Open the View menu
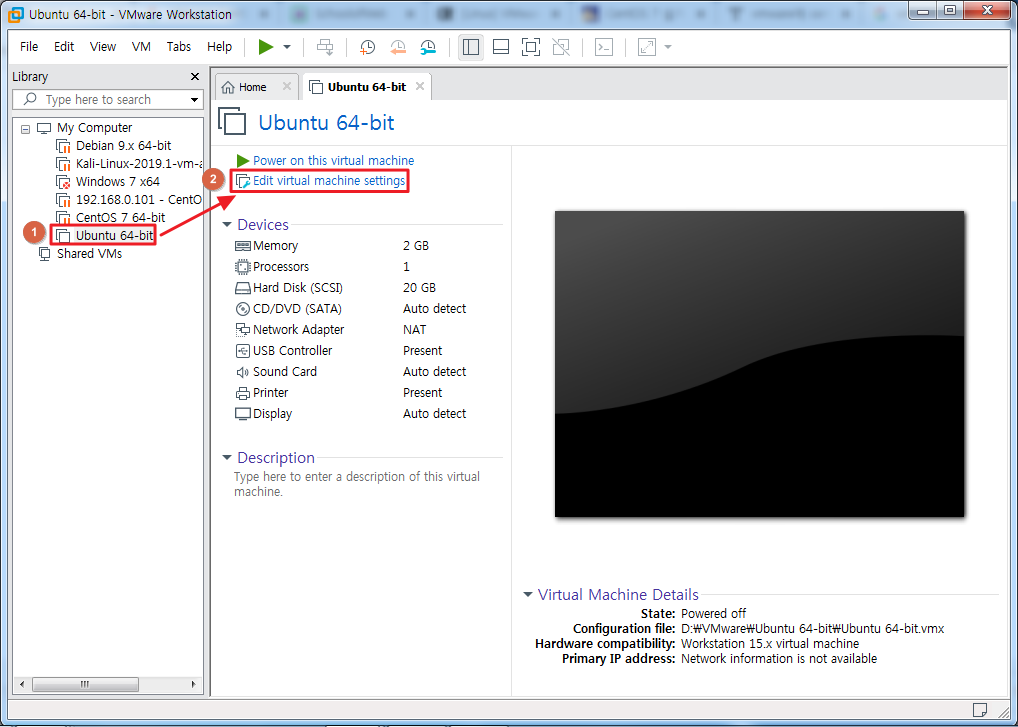Image resolution: width=1018 pixels, height=727 pixels. [x=103, y=47]
